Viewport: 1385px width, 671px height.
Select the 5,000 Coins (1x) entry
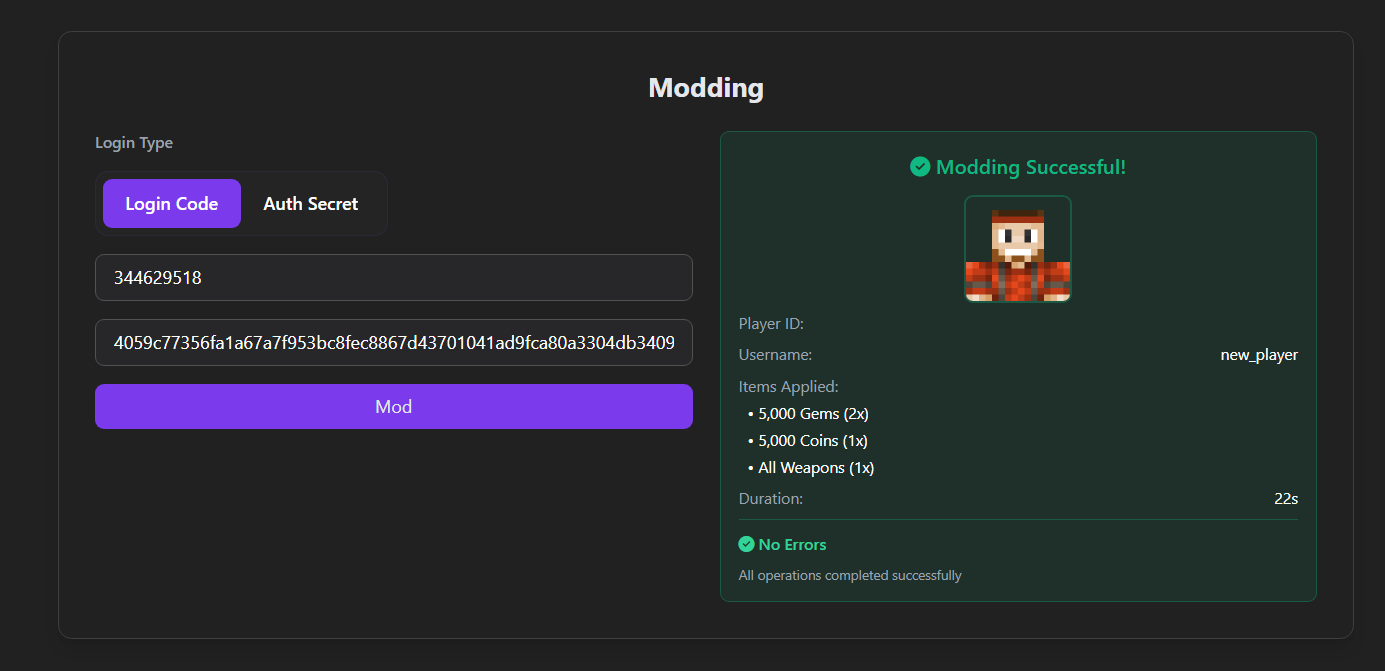(x=811, y=440)
